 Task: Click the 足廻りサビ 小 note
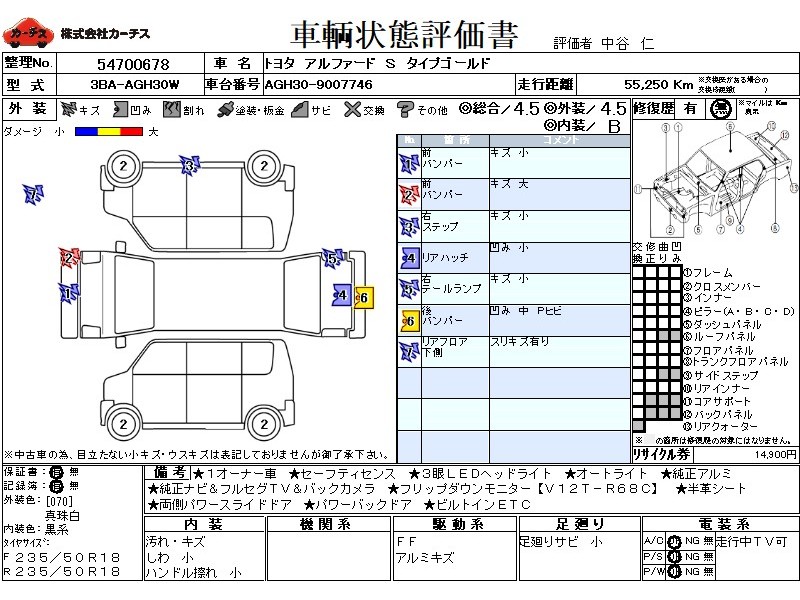[561, 541]
